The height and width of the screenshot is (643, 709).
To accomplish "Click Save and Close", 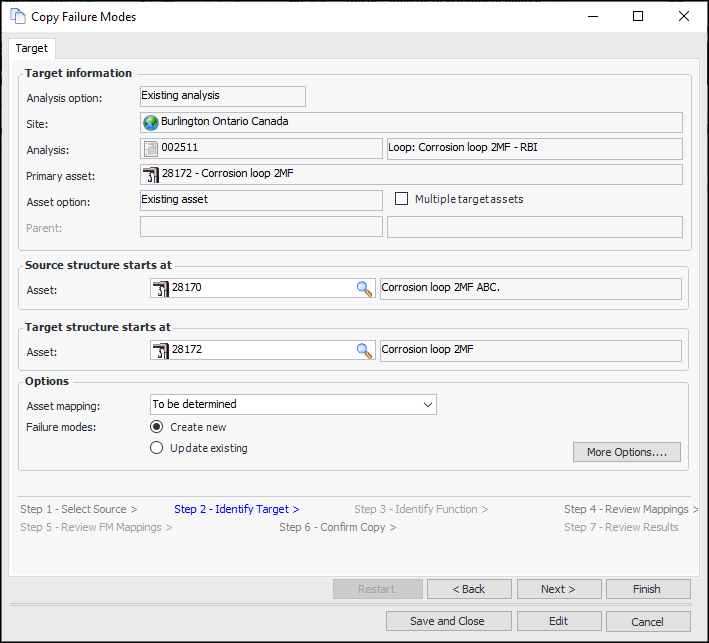I will 448,621.
